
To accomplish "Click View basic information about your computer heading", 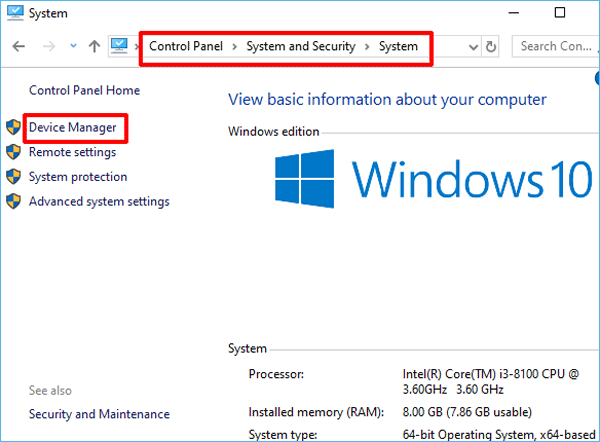I will [387, 99].
